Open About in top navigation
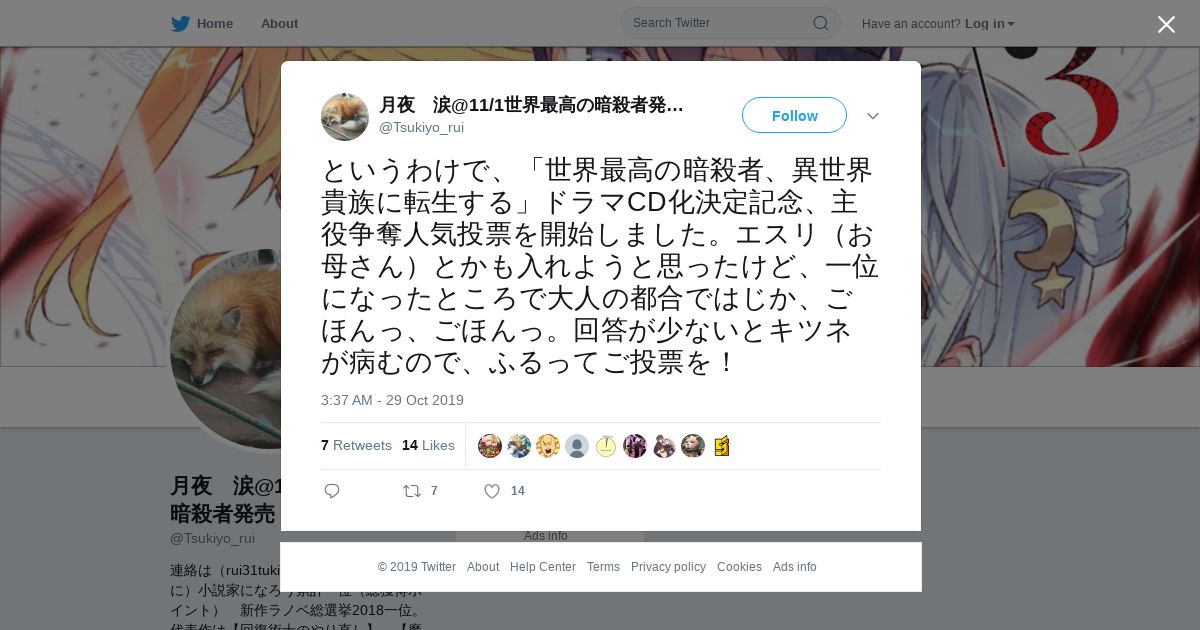 coord(279,23)
